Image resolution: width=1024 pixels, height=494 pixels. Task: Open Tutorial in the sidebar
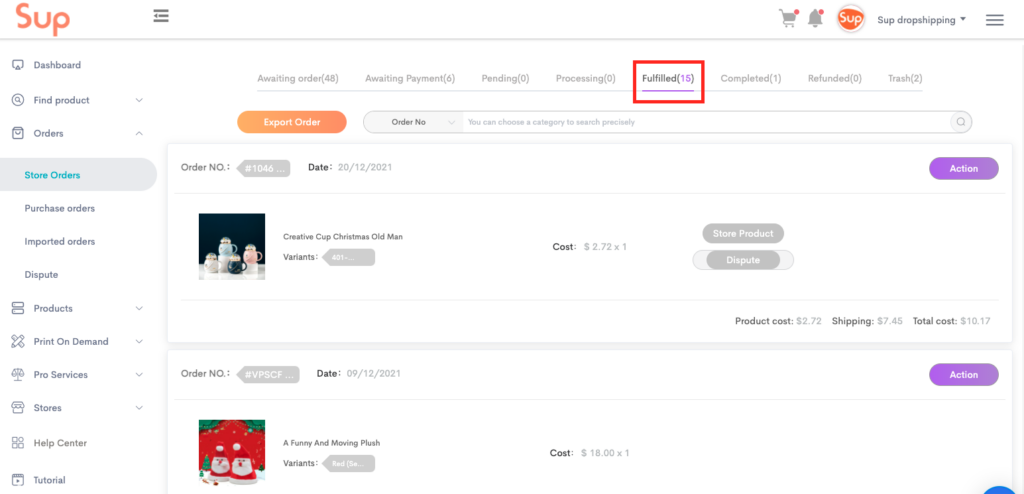point(50,480)
